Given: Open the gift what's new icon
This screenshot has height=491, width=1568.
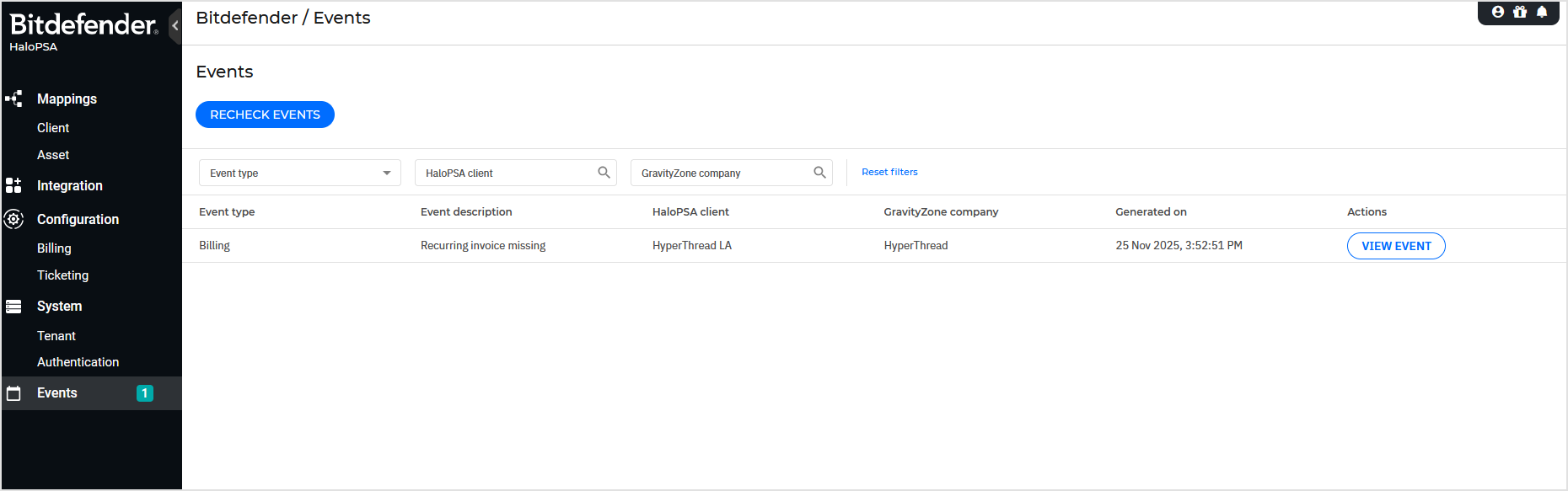Looking at the screenshot, I should coord(1520,12).
